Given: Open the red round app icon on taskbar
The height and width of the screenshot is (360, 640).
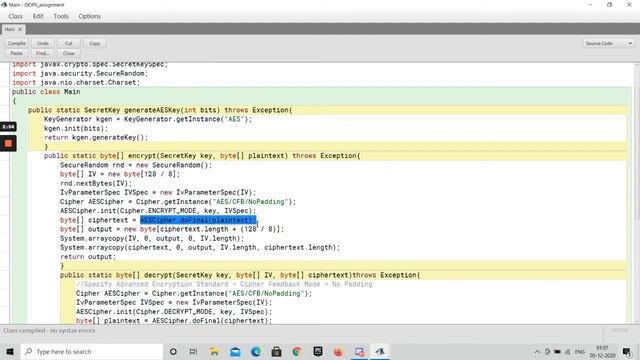Looking at the screenshot, I should click(x=338, y=351).
